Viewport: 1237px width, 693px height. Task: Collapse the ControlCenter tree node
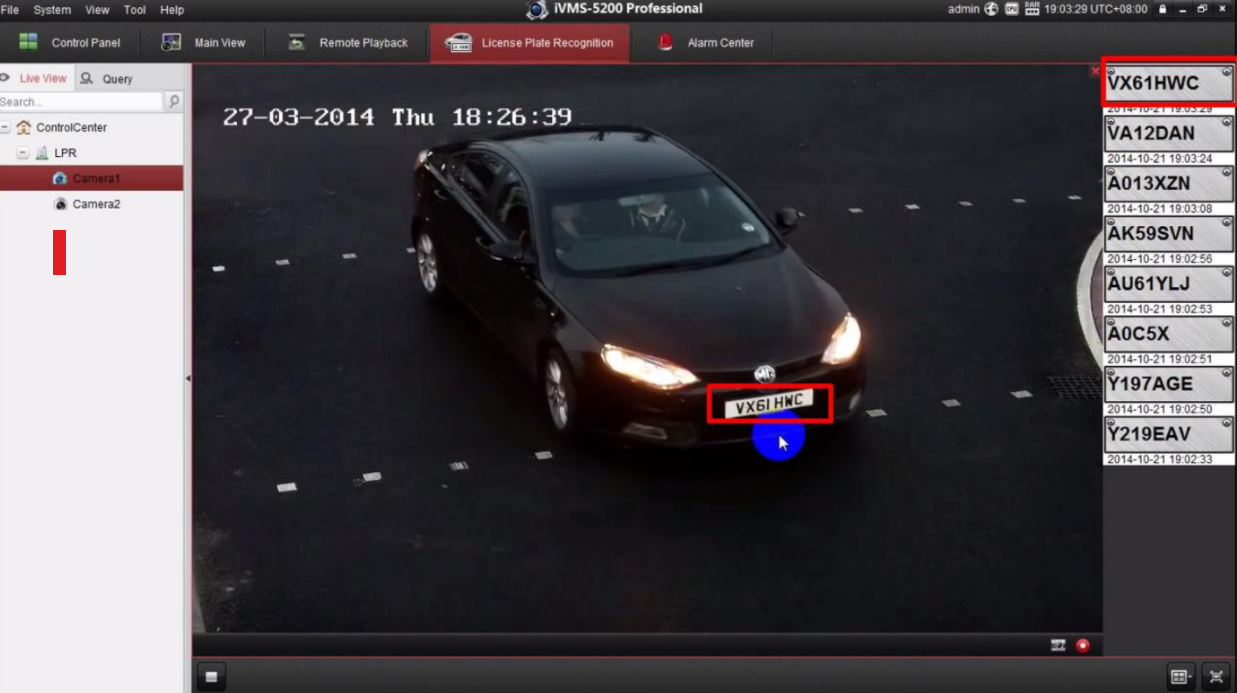click(8, 127)
